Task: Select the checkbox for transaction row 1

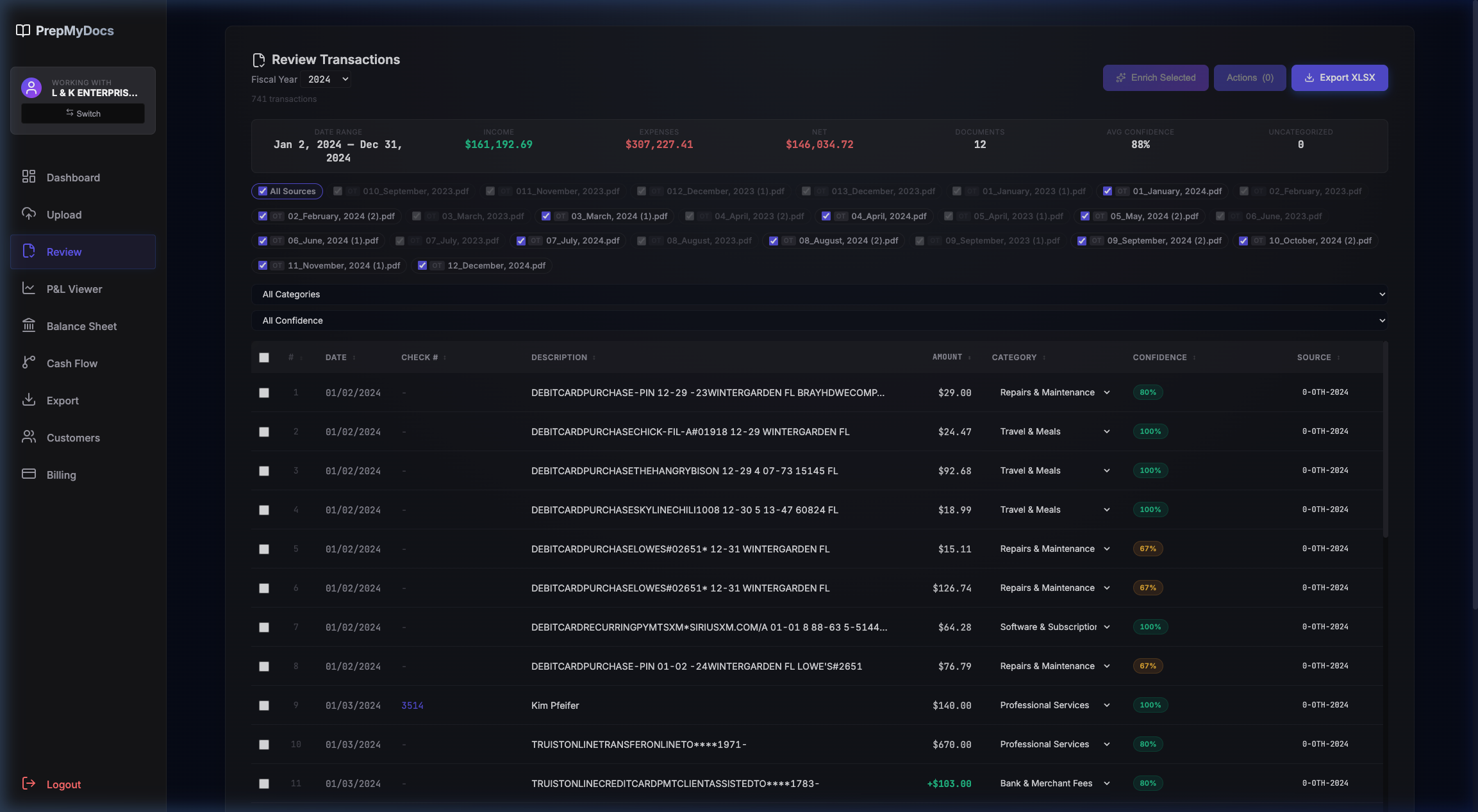Action: [x=264, y=392]
